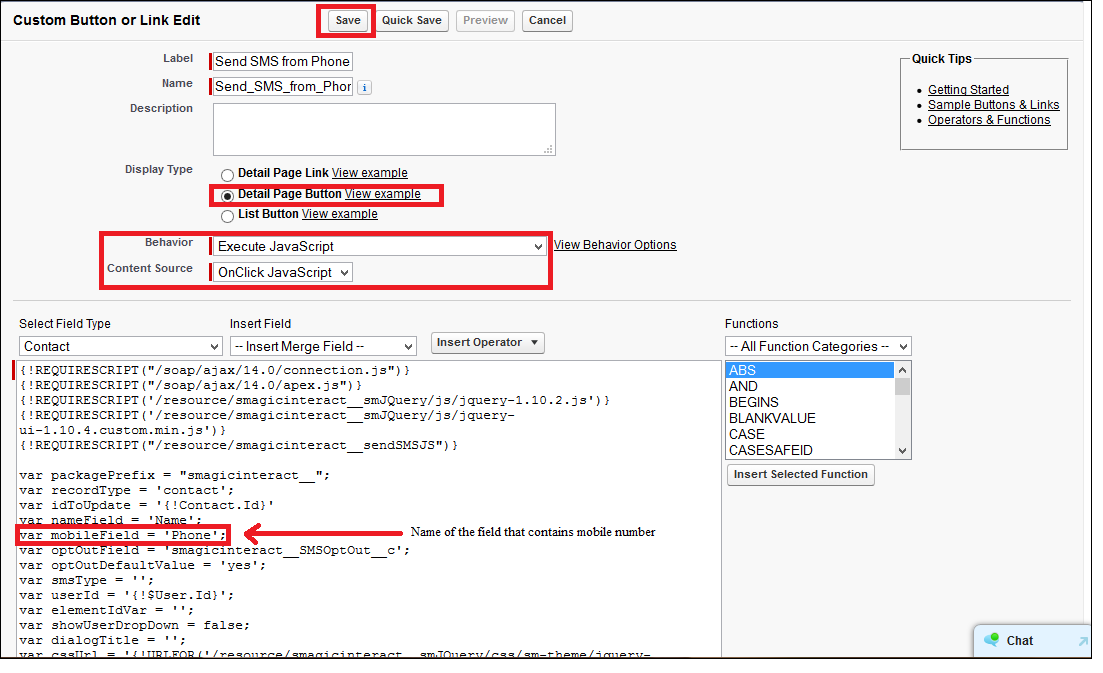Click the Cancel button
The image size is (1103, 673).
pos(547,20)
